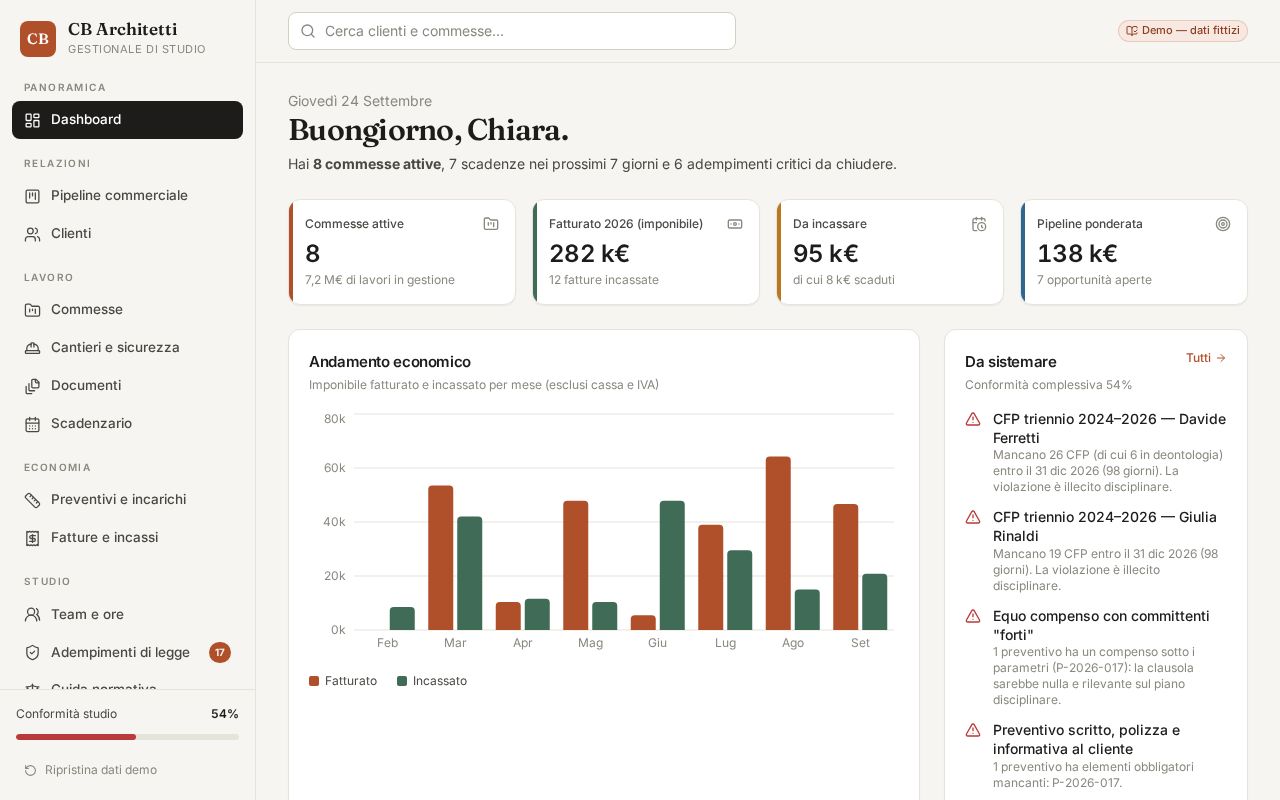Click the 95 k€ Da incassare value
Screen dimensions: 1280x800
[826, 254]
